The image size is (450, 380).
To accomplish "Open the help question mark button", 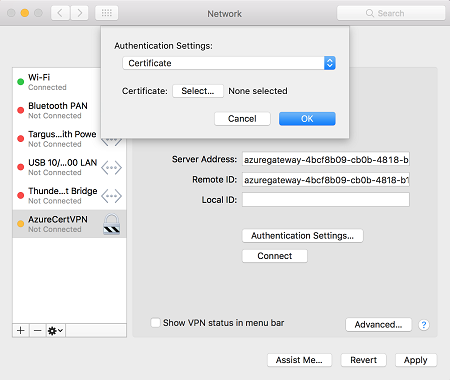I will (x=424, y=324).
